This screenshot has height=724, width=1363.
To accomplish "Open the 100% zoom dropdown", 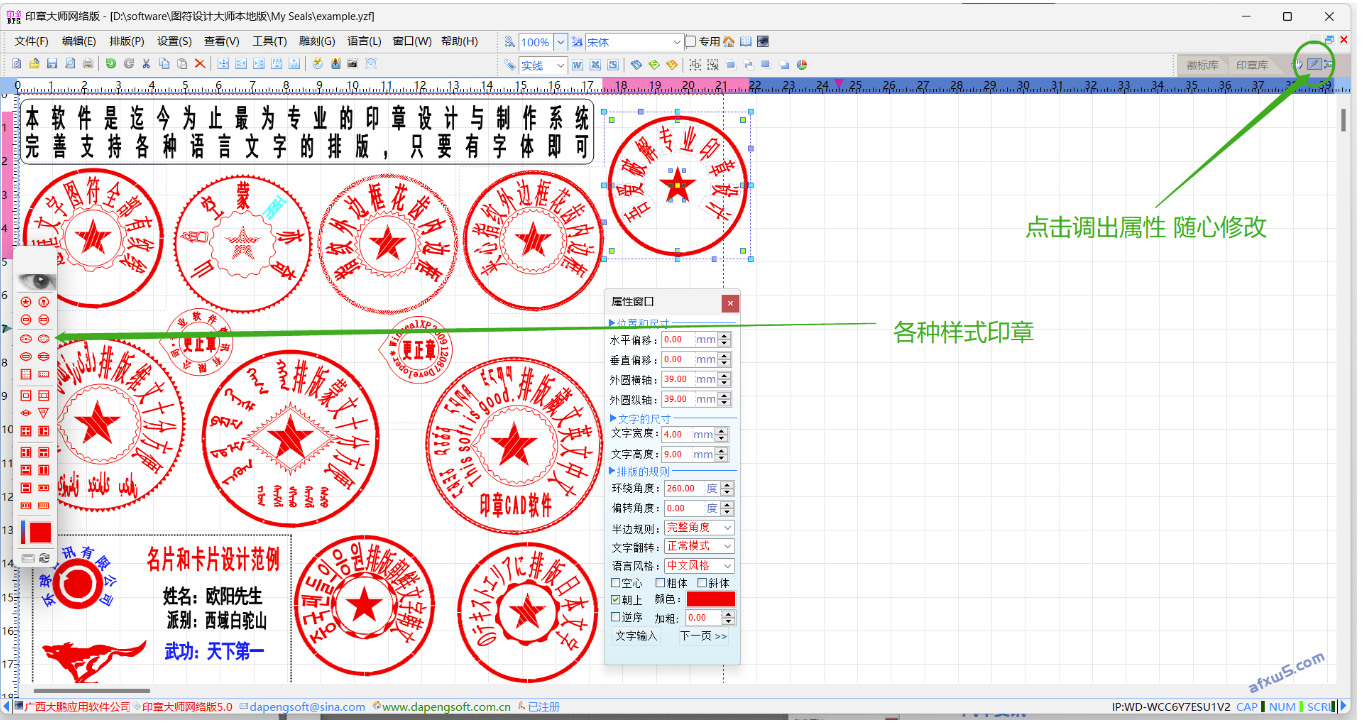I will coord(560,42).
